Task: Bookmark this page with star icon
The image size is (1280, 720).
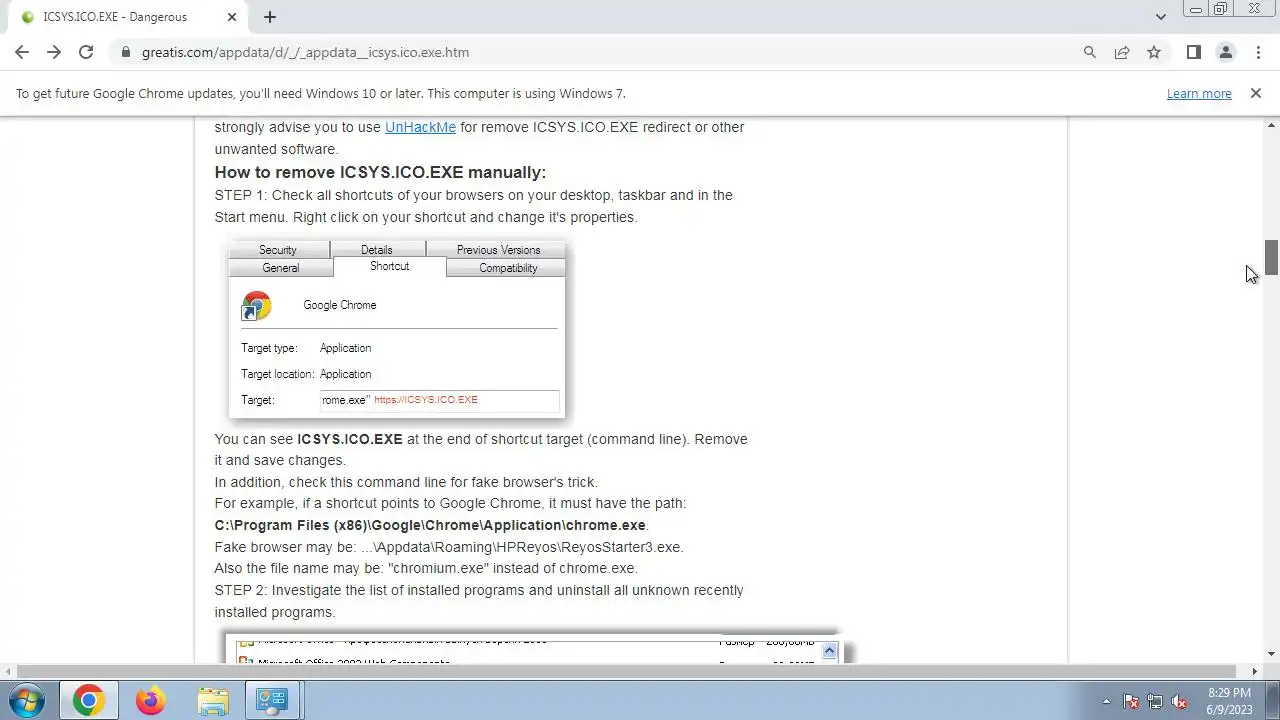Action: [1154, 52]
